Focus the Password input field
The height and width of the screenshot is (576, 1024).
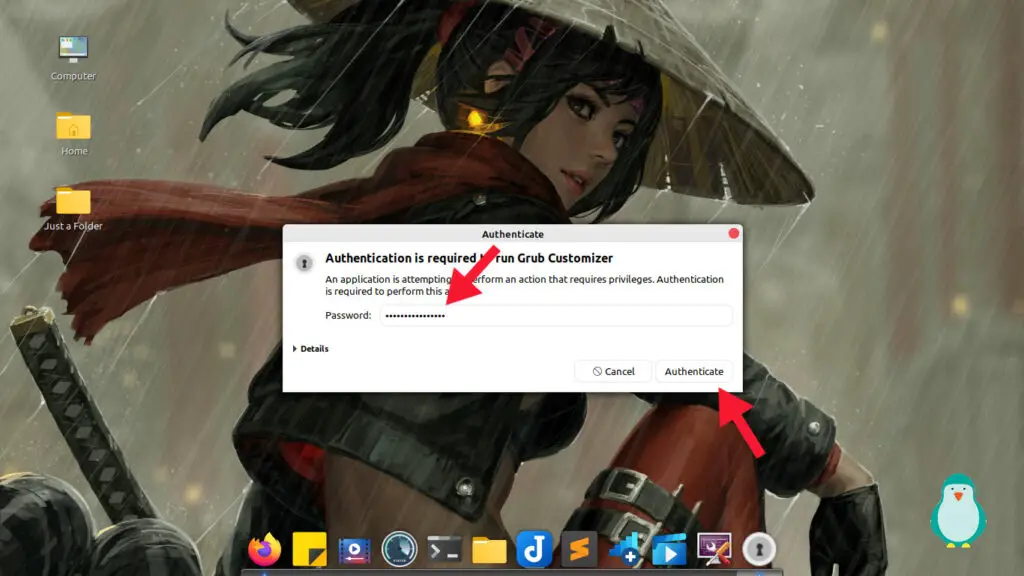coord(556,315)
